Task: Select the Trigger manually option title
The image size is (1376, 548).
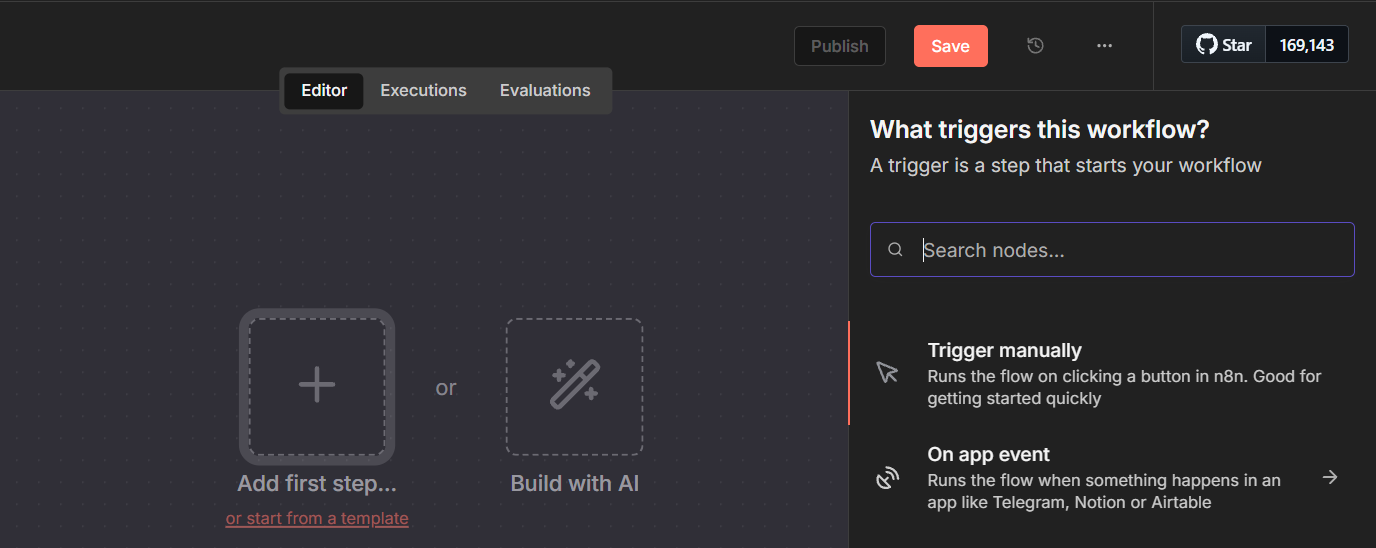Action: (x=1004, y=350)
